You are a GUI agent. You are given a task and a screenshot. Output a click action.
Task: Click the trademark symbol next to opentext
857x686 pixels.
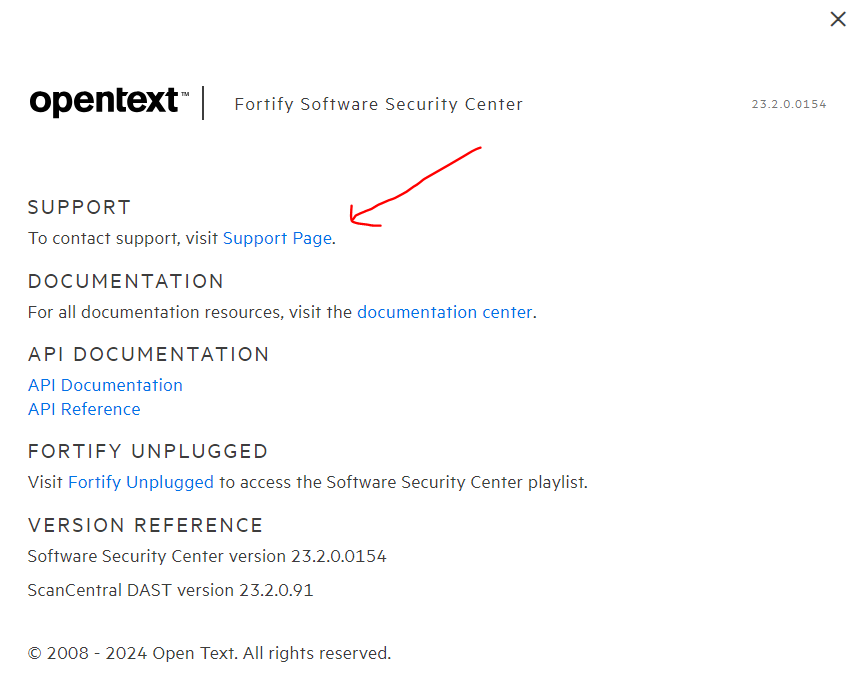tap(186, 92)
